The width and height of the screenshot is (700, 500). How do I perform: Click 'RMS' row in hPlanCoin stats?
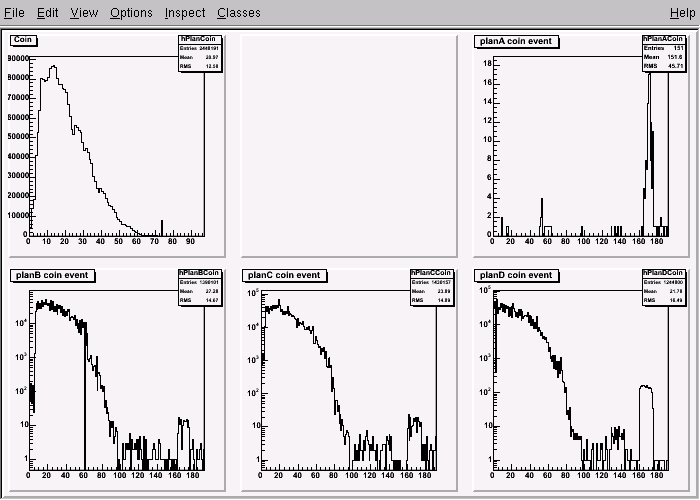pos(200,67)
